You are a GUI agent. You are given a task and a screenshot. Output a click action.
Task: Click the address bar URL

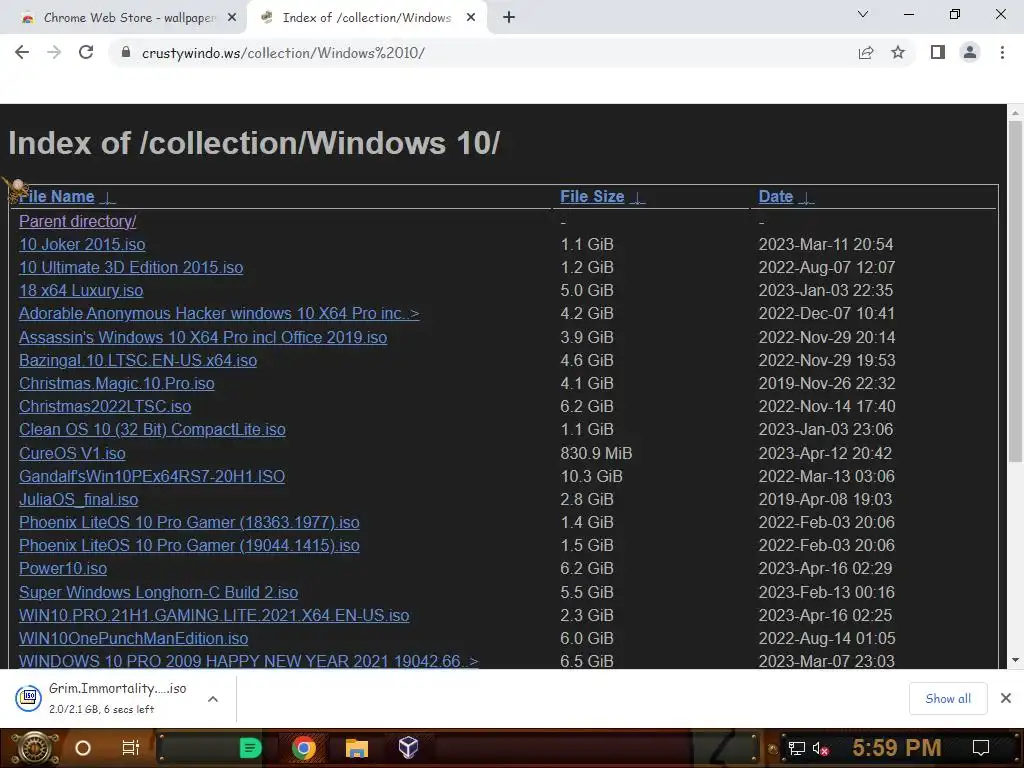283,53
